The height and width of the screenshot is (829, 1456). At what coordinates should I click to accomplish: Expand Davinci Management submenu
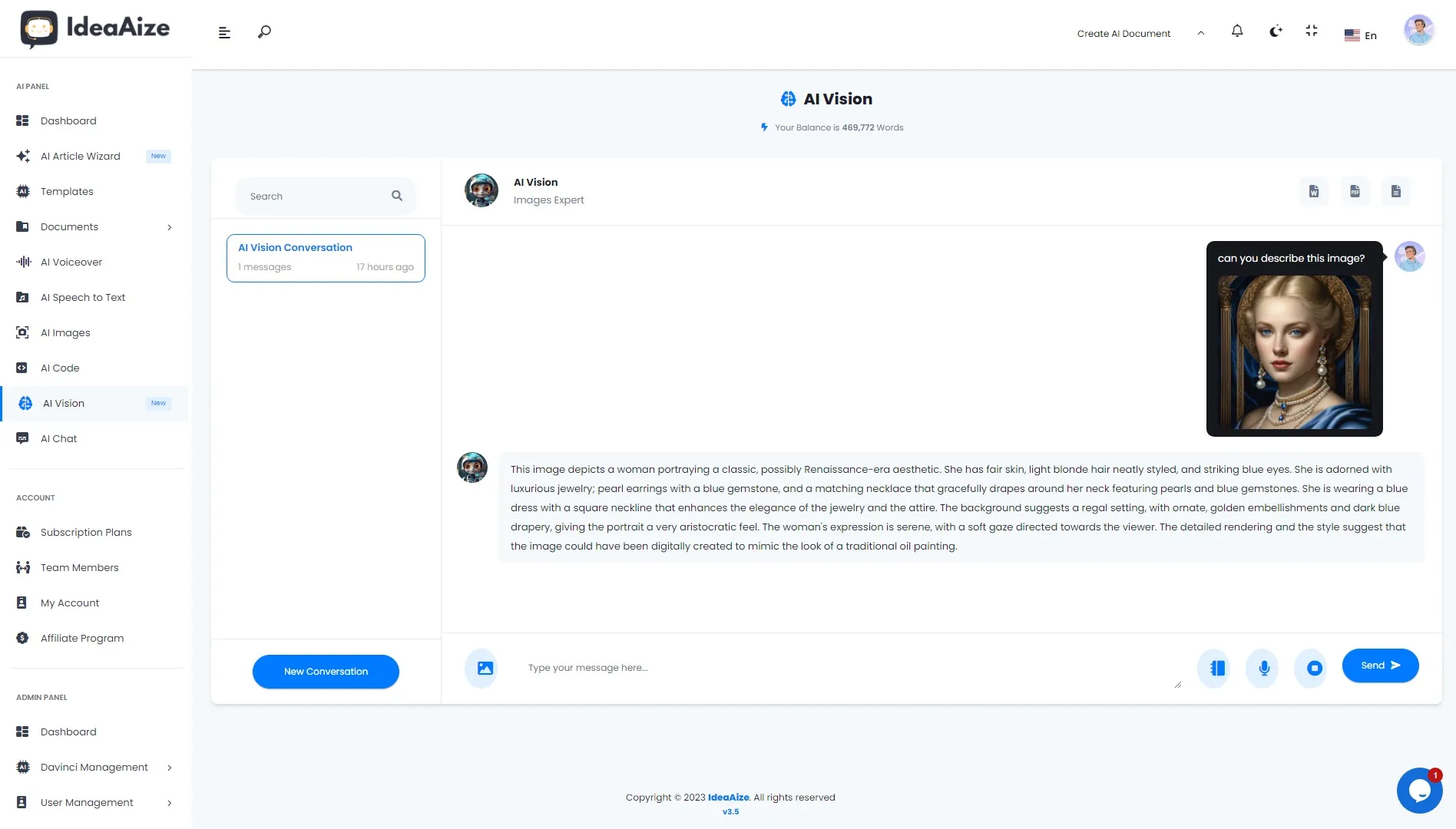pos(170,768)
